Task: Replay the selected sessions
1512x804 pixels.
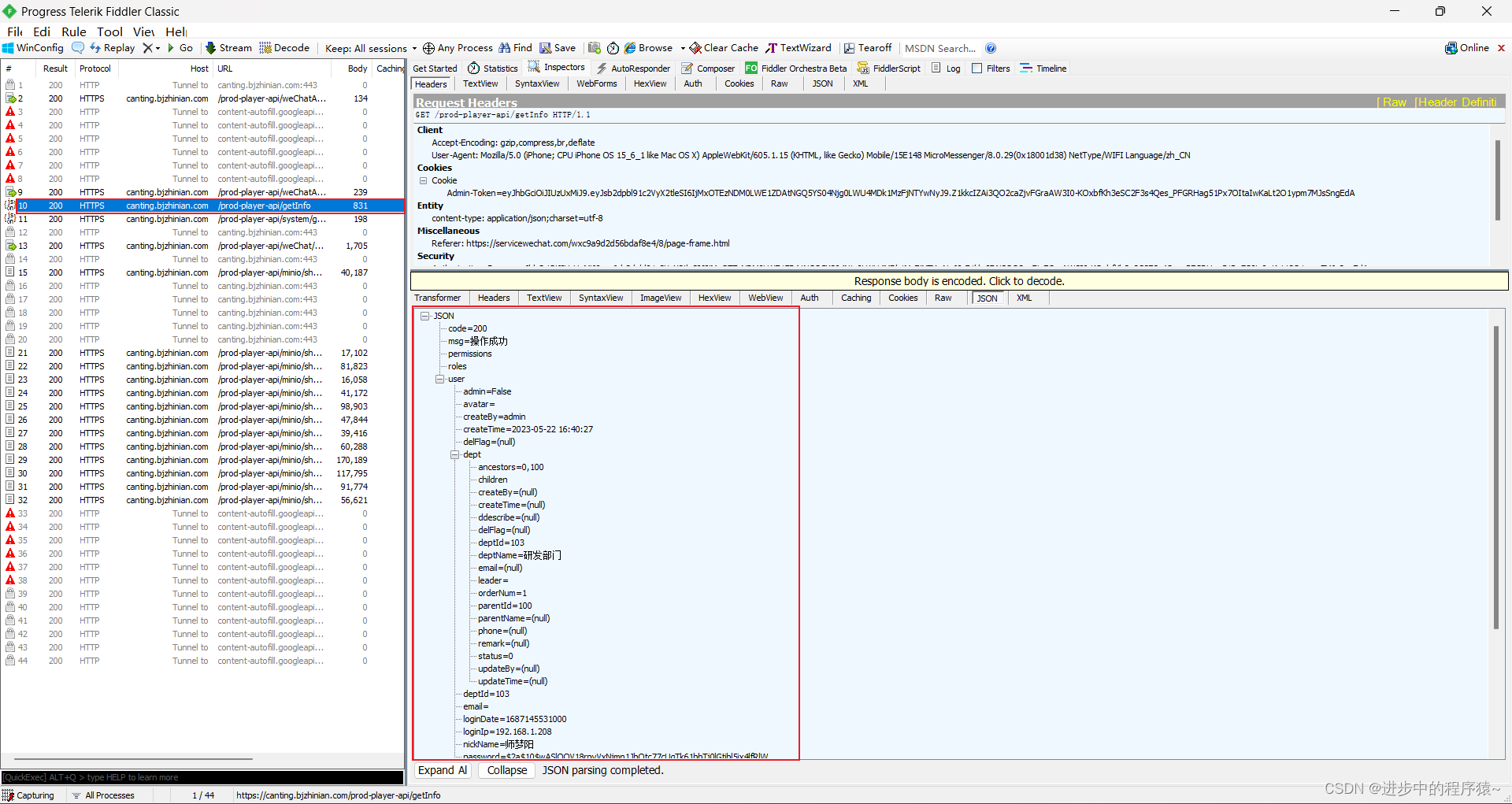Action: coord(113,48)
